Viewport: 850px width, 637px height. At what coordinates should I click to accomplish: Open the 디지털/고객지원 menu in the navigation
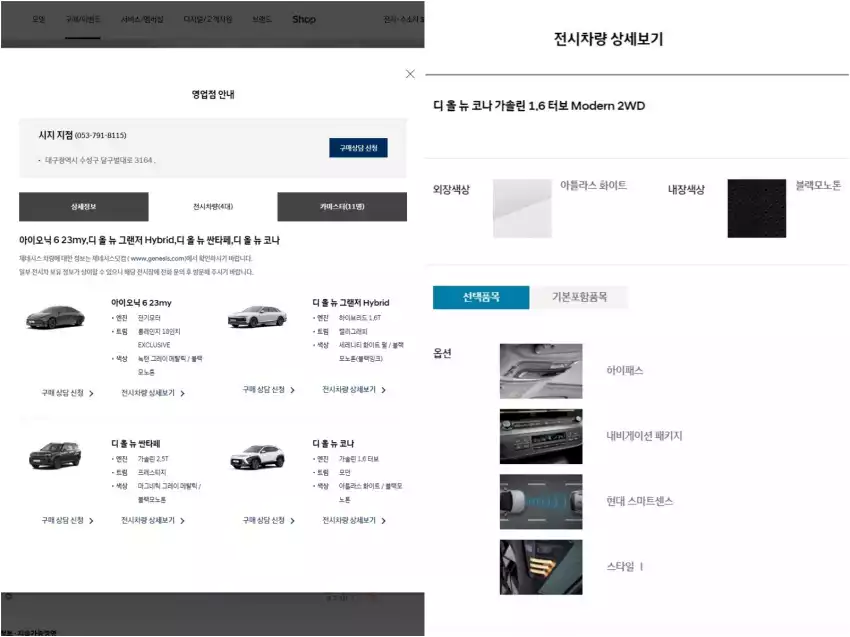[208, 20]
